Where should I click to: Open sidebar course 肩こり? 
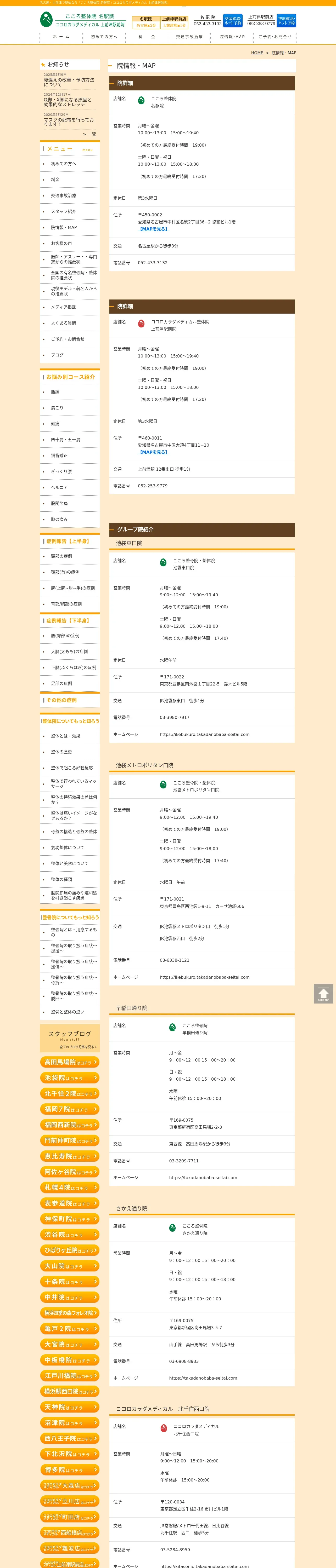(70, 408)
